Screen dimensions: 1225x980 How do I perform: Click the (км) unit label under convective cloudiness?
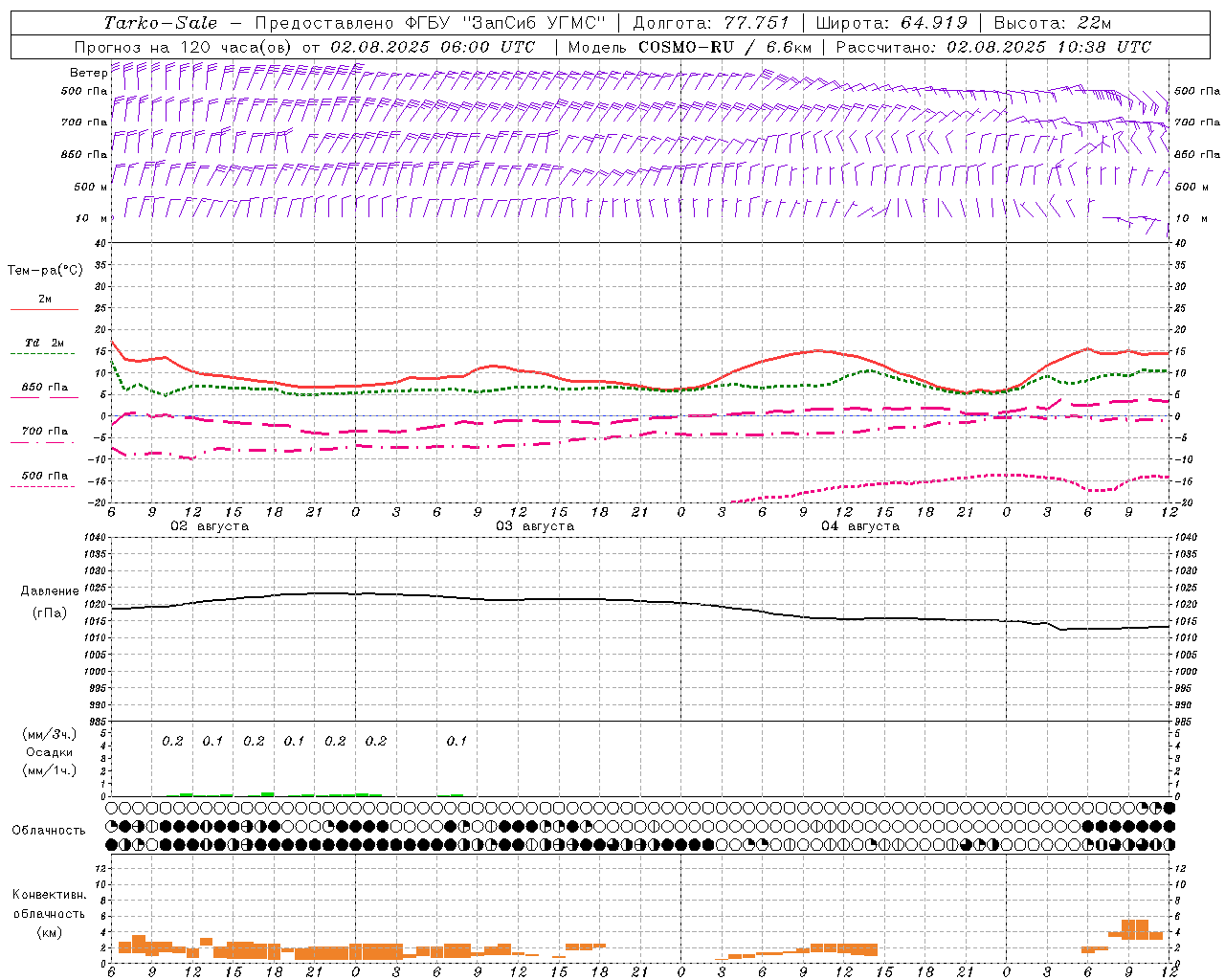(50, 932)
